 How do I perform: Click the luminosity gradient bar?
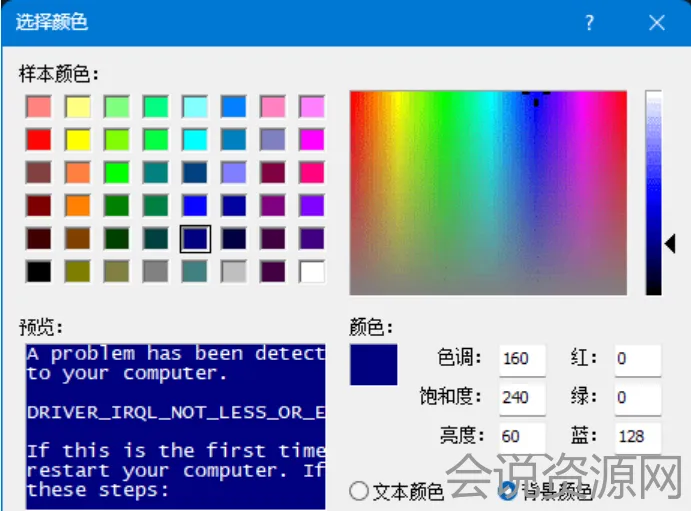click(x=653, y=180)
